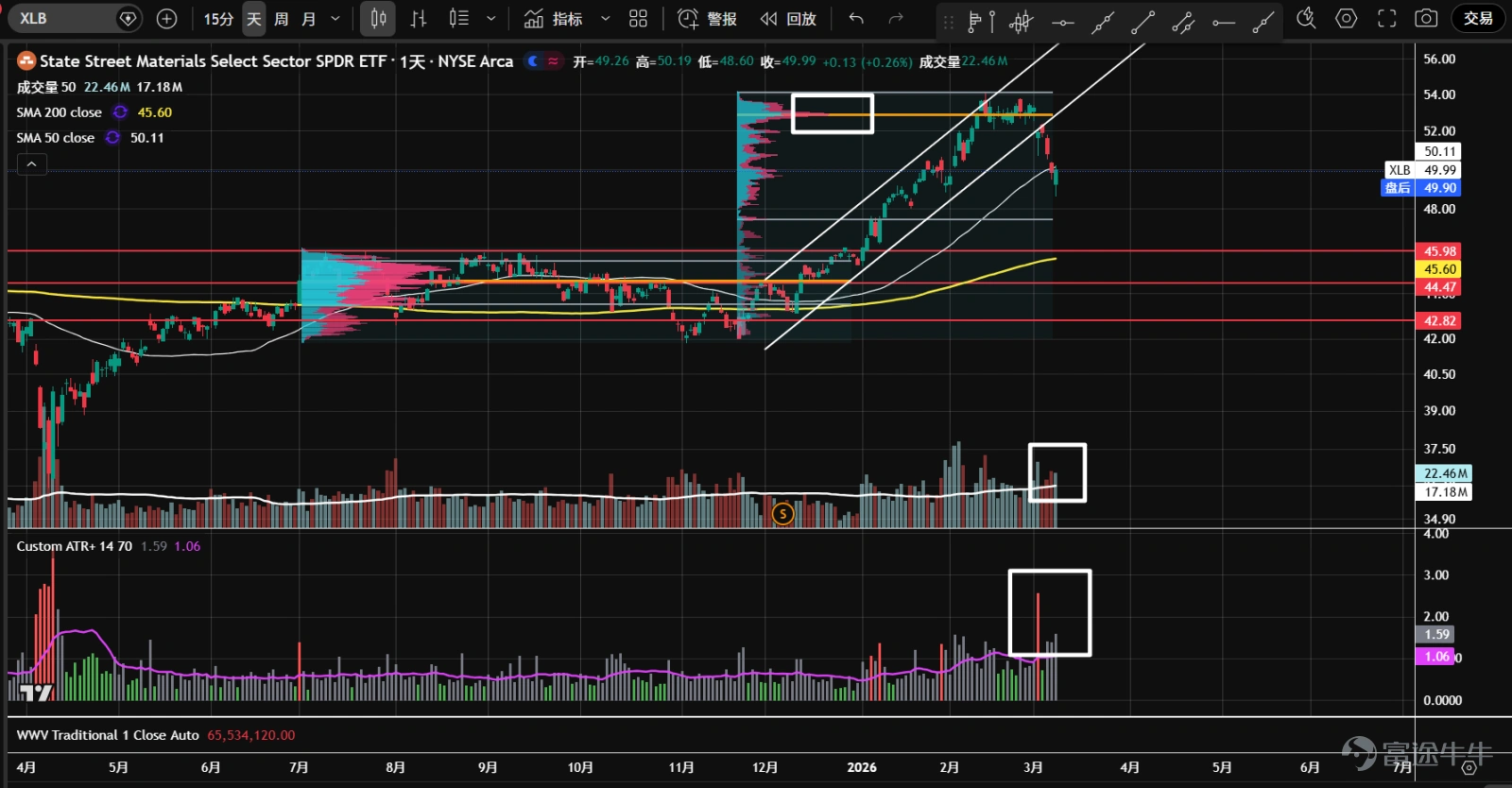The height and width of the screenshot is (788, 1512).
Task: Click the 22.46M volume axis label
Action: [1445, 473]
